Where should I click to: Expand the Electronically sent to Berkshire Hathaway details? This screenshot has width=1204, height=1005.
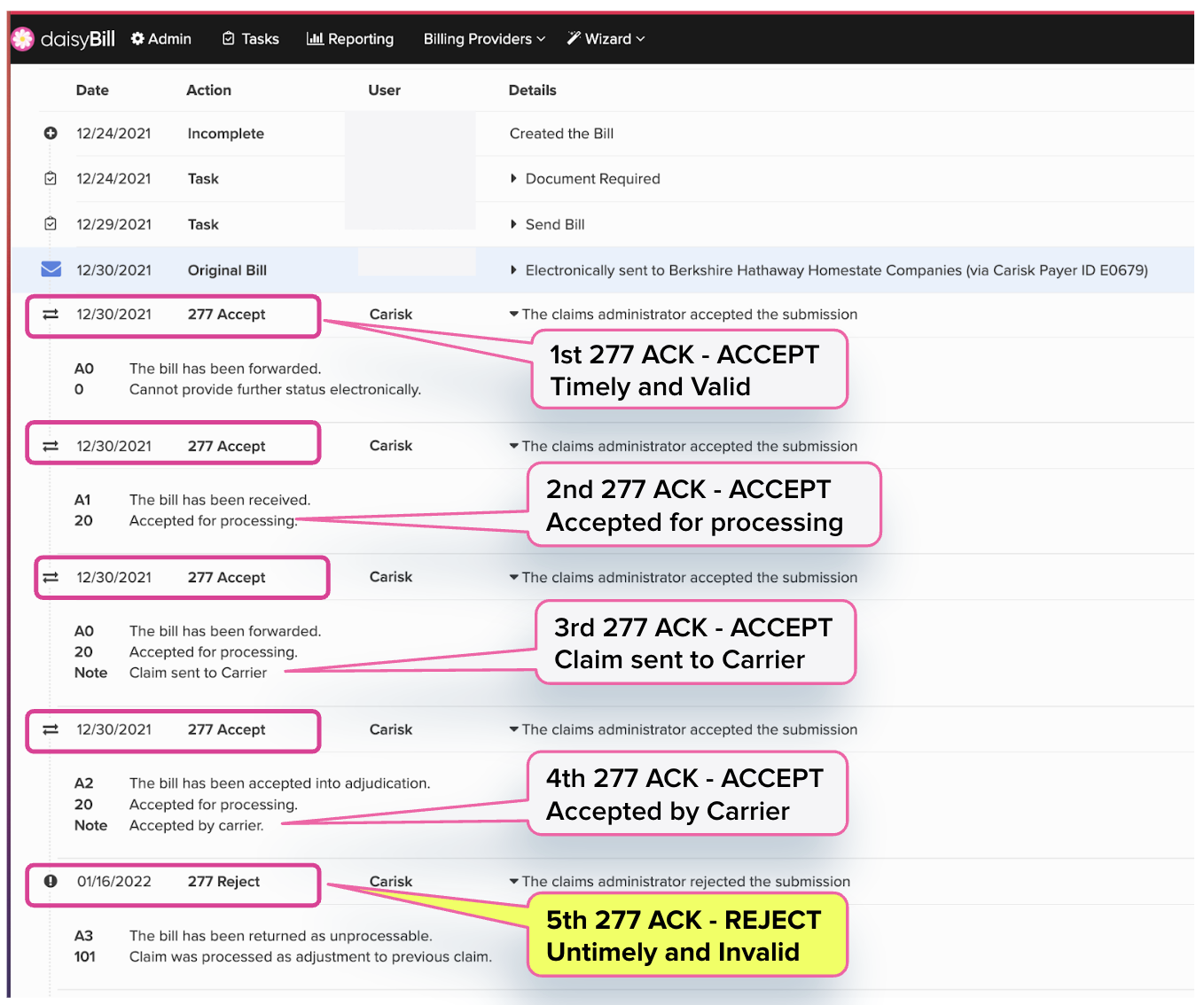pos(513,269)
